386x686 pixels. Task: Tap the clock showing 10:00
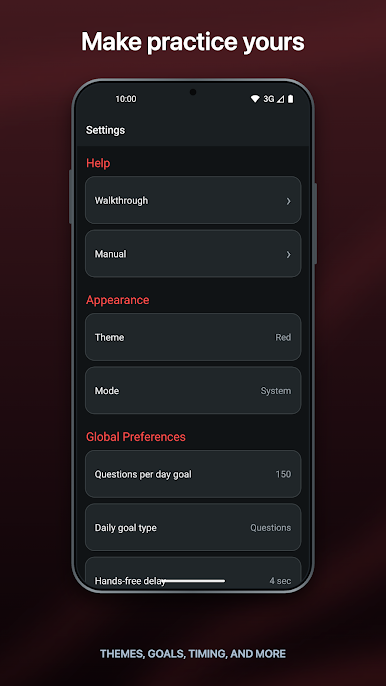coord(126,99)
